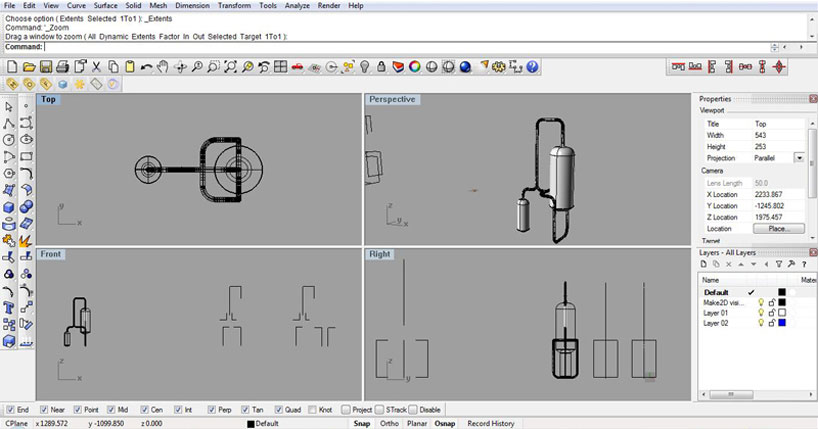Select the pointer arrow tool

coord(9,106)
